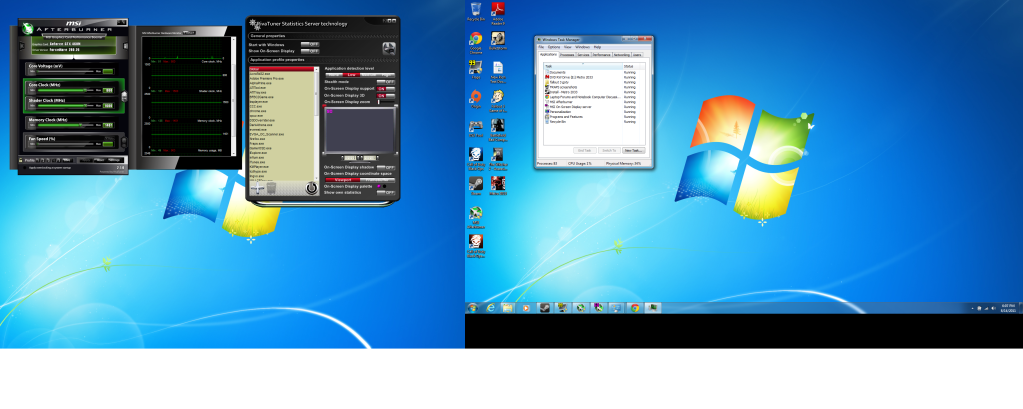
Task: Toggle On-Screen Display support switch
Action: [x=386, y=89]
